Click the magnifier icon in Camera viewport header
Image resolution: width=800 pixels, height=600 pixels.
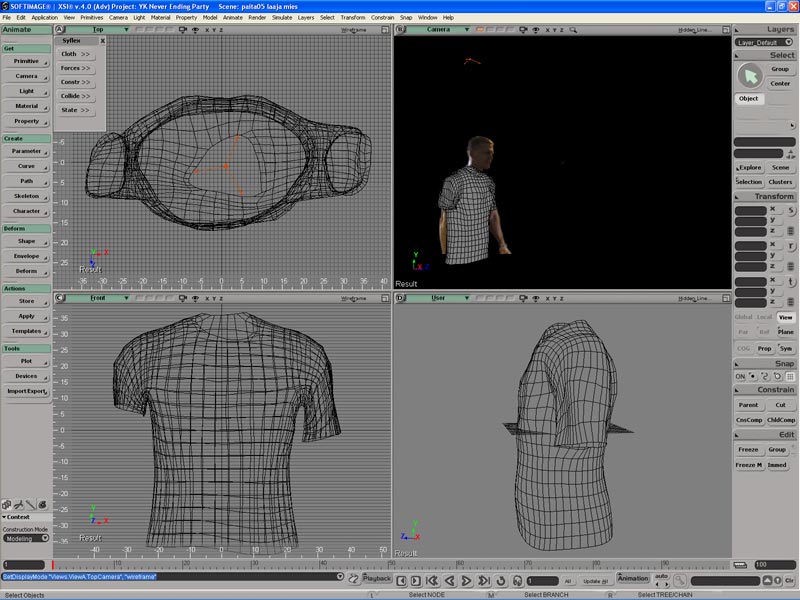[573, 30]
